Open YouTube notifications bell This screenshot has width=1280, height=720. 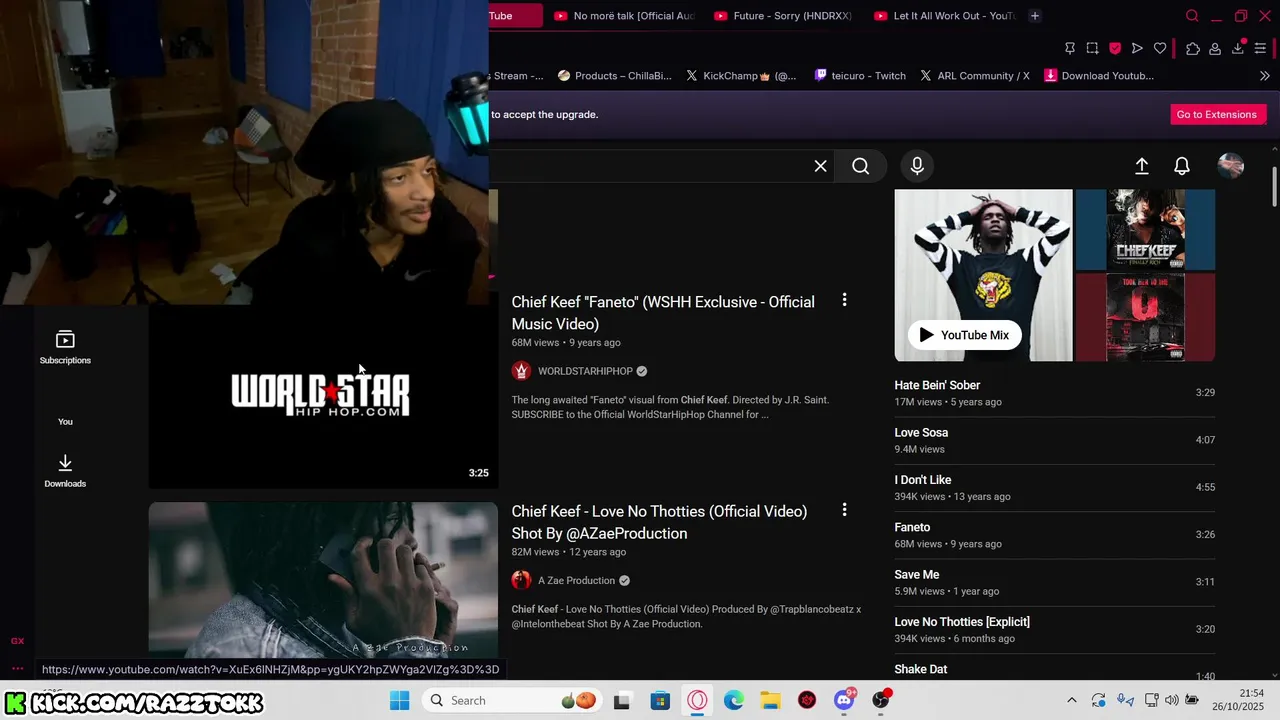coord(1182,166)
